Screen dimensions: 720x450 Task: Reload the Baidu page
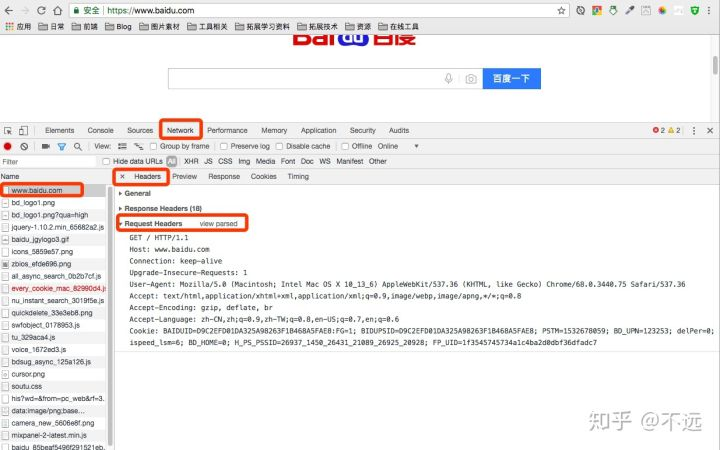pyautogui.click(x=41, y=10)
